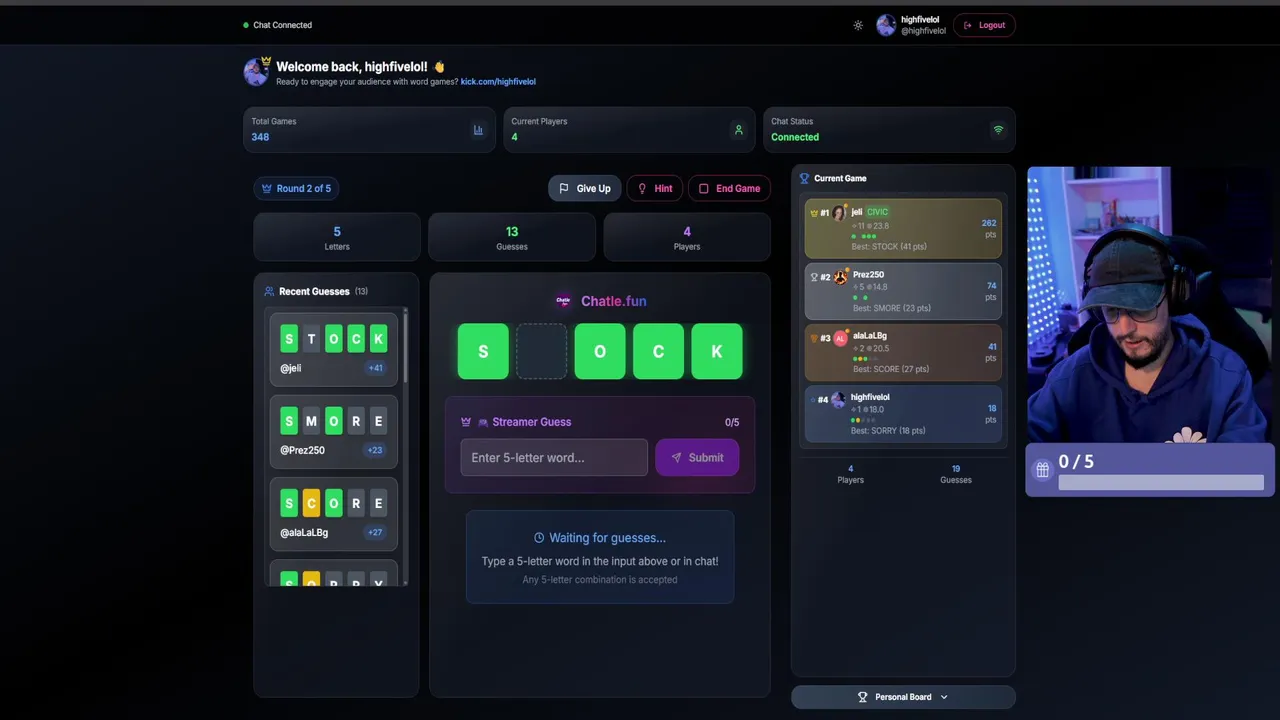The height and width of the screenshot is (720, 1280).
Task: Click the +23 points badge
Action: coord(375,450)
